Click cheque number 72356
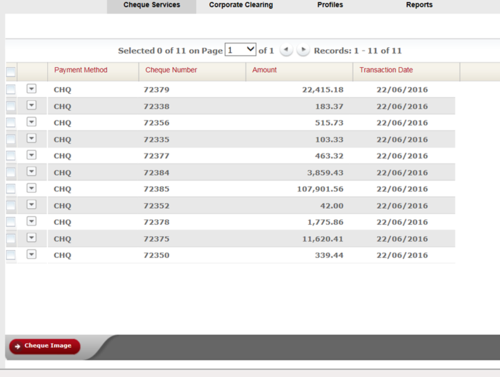This screenshot has height=377, width=500. [x=156, y=123]
